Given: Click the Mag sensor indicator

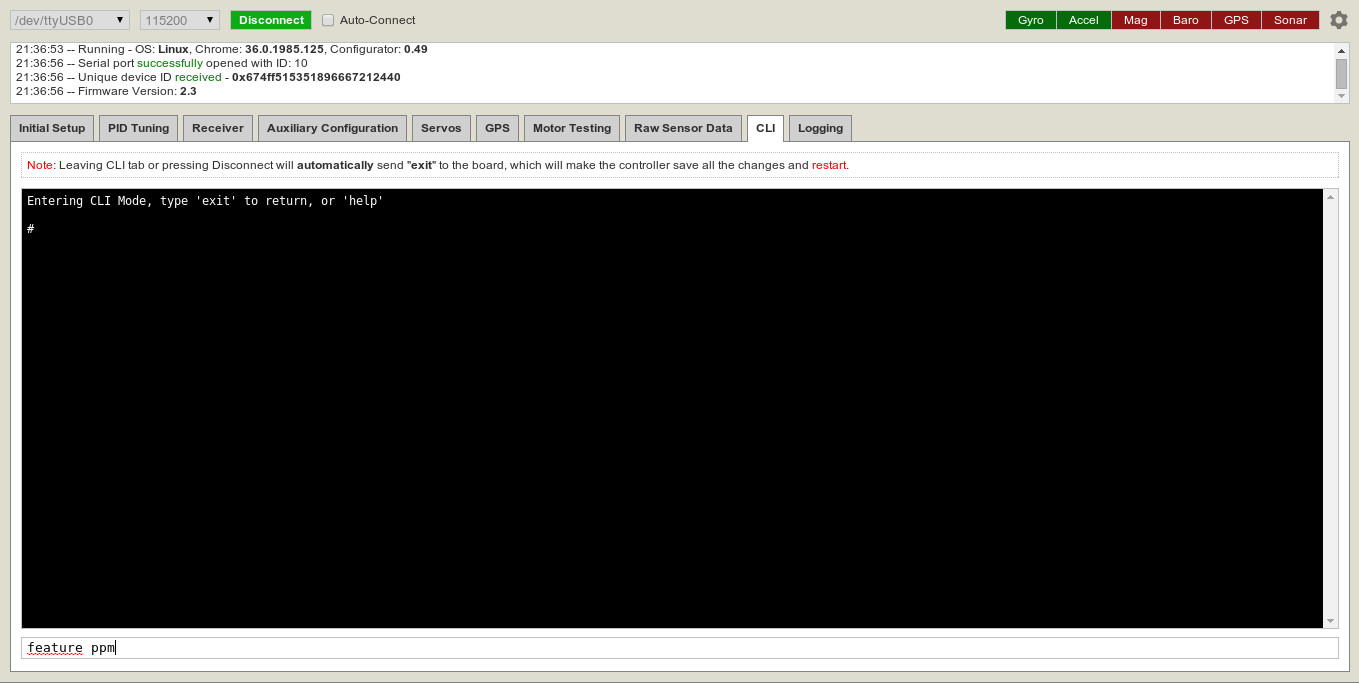Looking at the screenshot, I should (1136, 20).
